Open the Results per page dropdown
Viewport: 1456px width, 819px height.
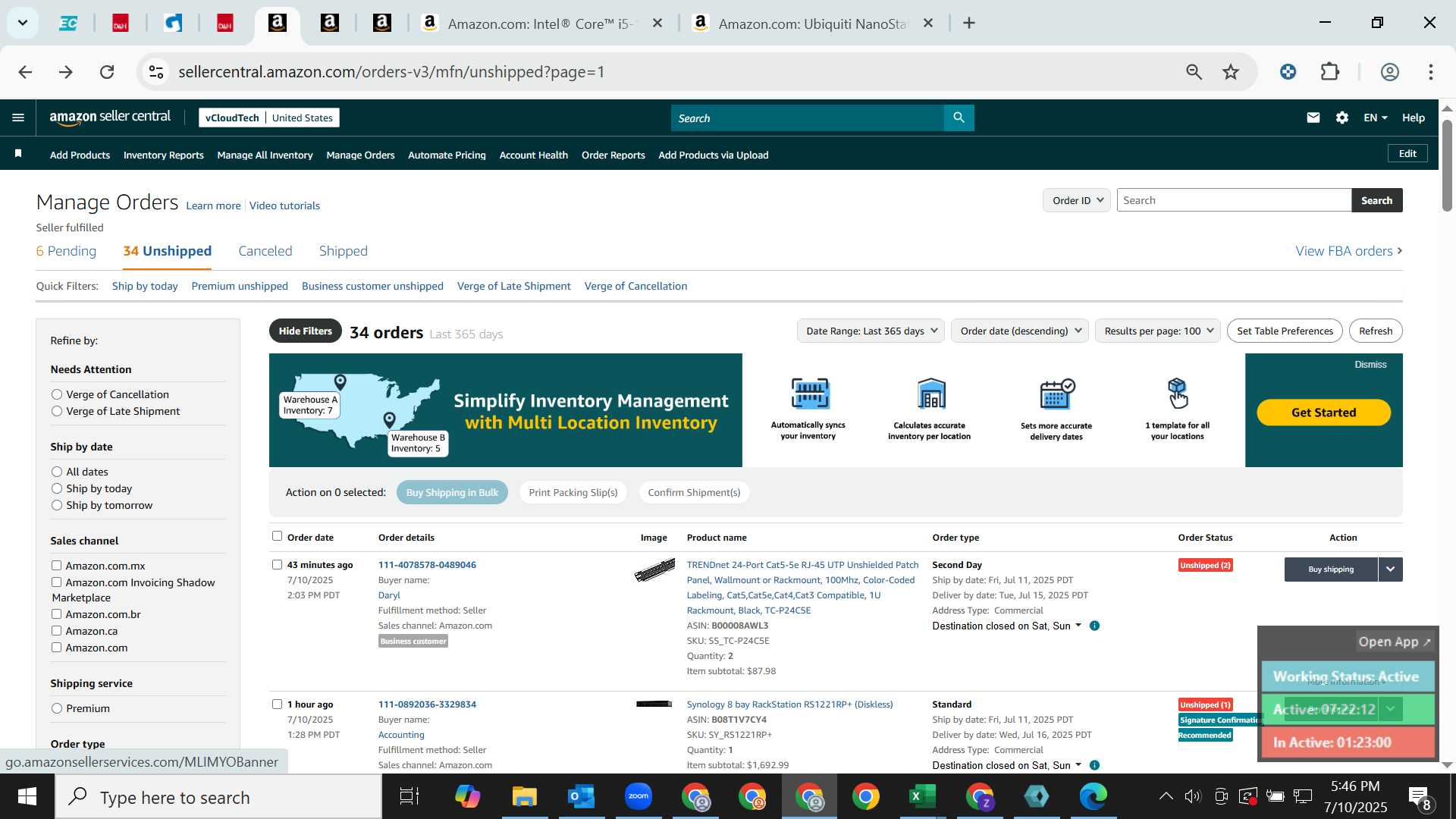coord(1157,331)
